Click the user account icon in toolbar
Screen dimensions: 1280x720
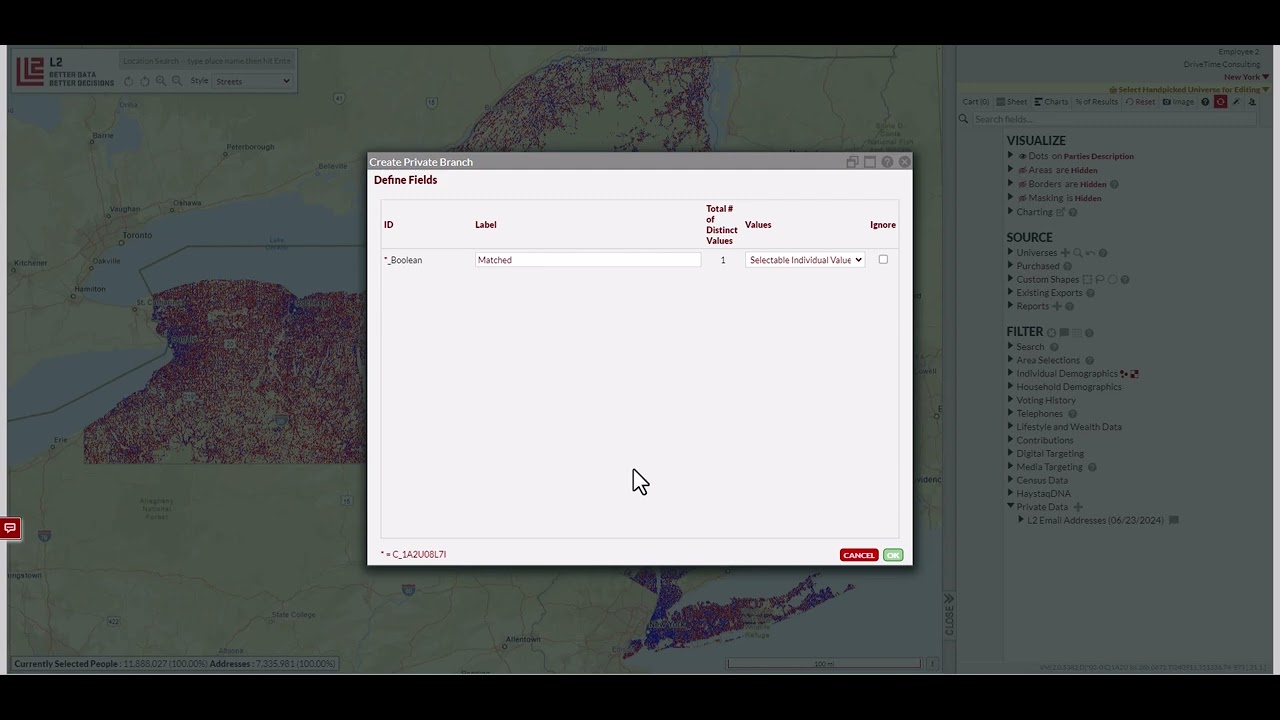pos(1252,102)
